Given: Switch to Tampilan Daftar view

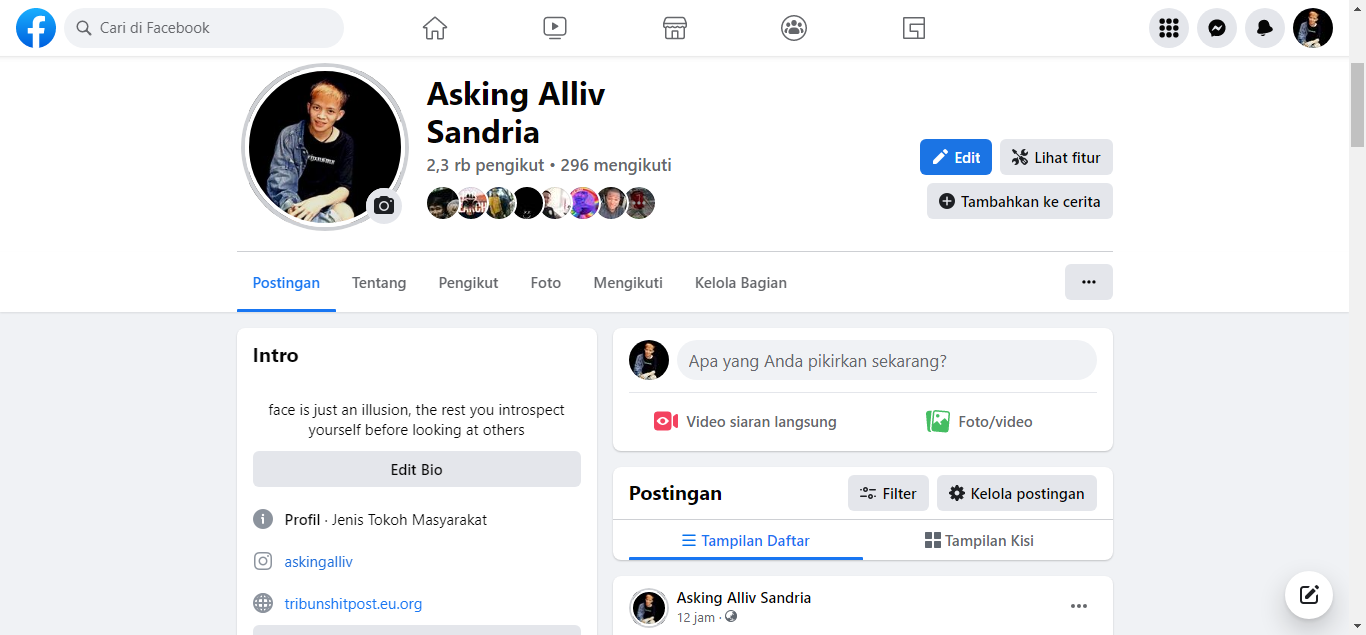Looking at the screenshot, I should pyautogui.click(x=746, y=541).
